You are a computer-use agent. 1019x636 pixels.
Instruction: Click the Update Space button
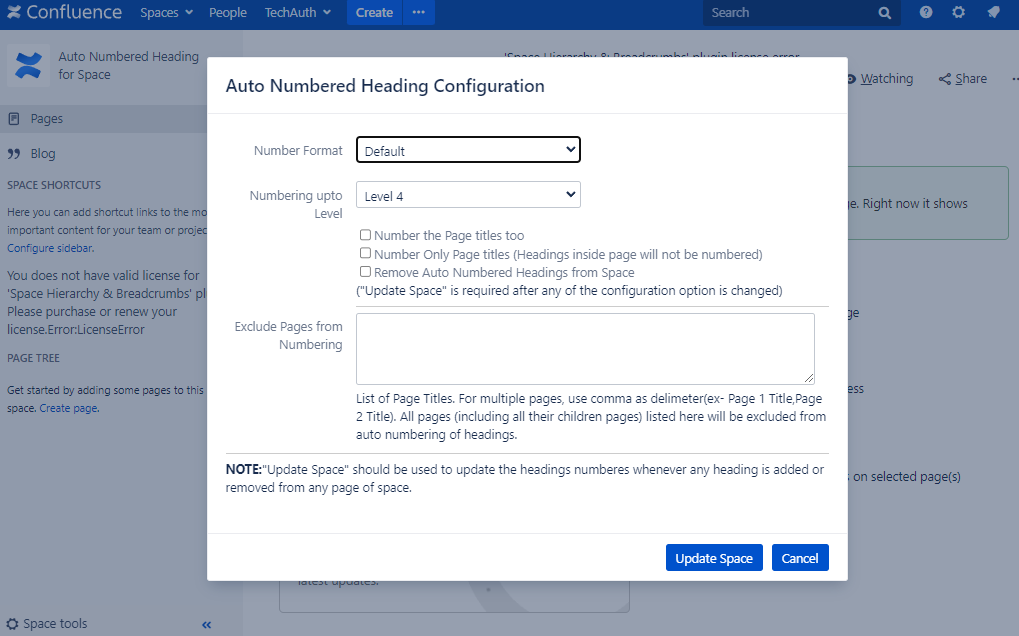(x=714, y=558)
